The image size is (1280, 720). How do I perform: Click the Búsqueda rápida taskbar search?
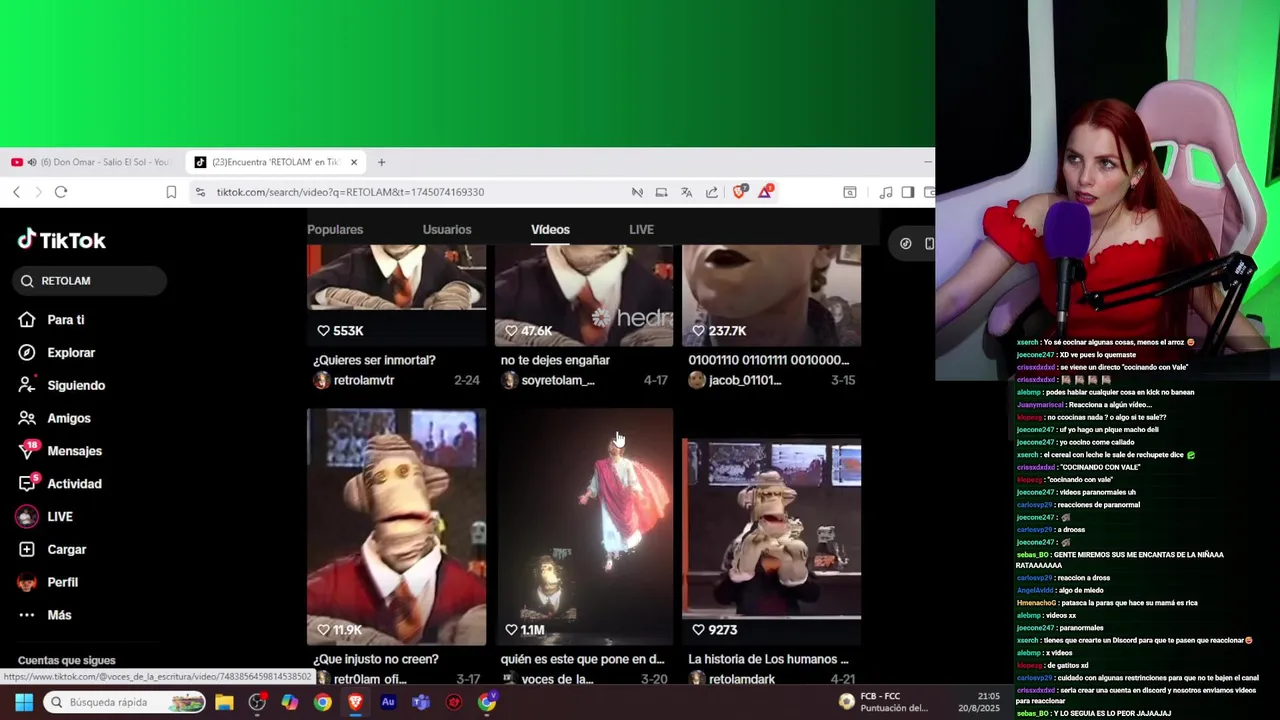coord(124,703)
